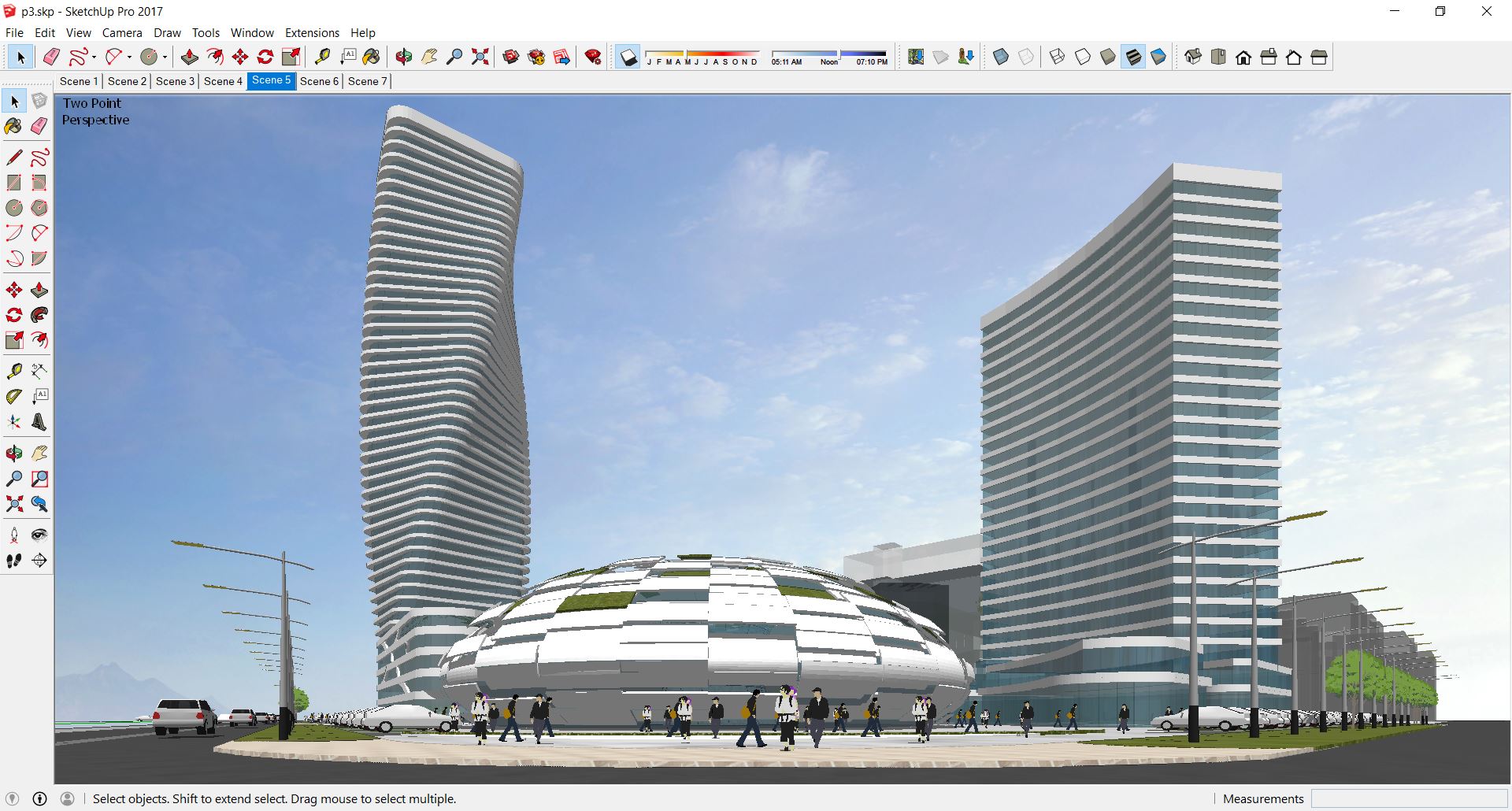Switch to the Scene 6 tab

coord(319,81)
